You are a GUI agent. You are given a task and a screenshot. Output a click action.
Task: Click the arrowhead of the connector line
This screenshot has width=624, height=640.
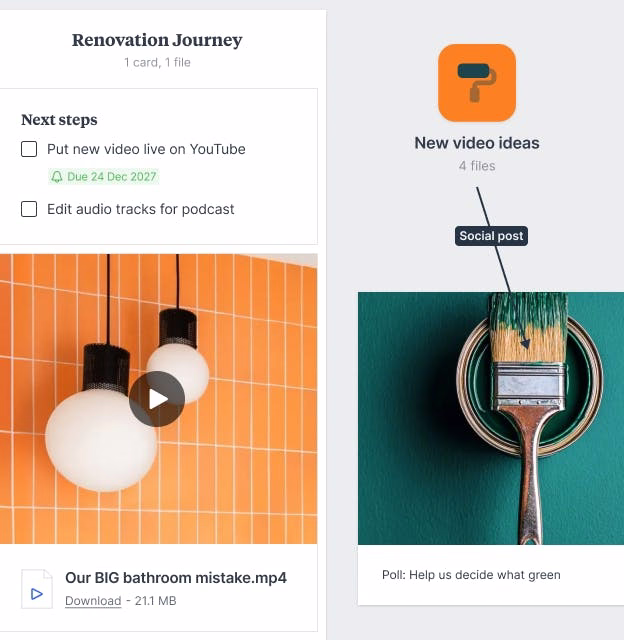point(524,343)
